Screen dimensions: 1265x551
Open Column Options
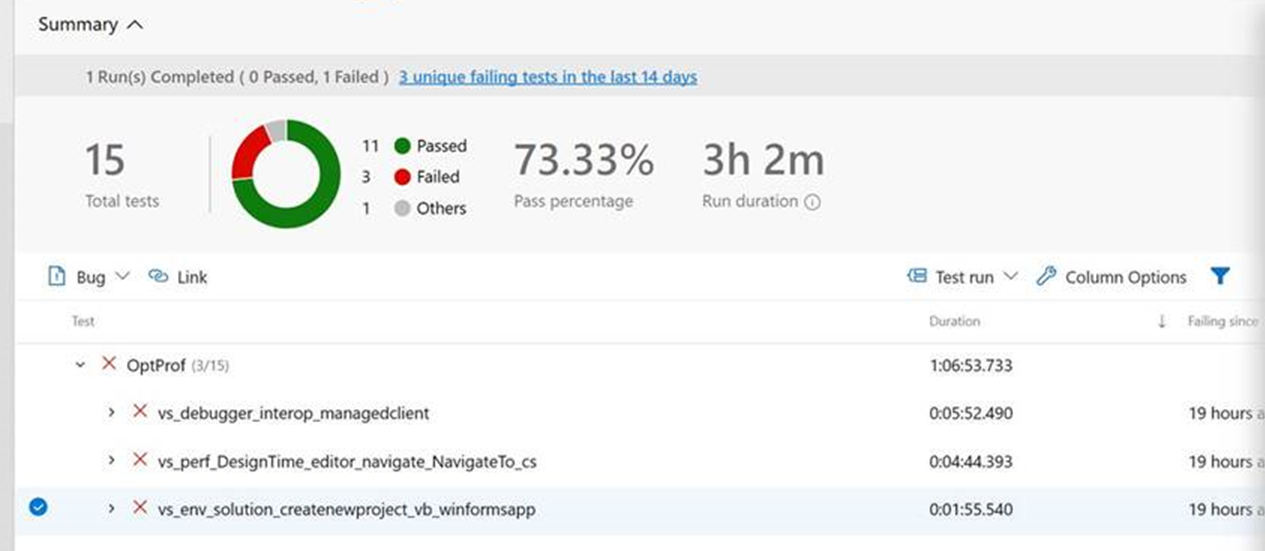(1125, 278)
